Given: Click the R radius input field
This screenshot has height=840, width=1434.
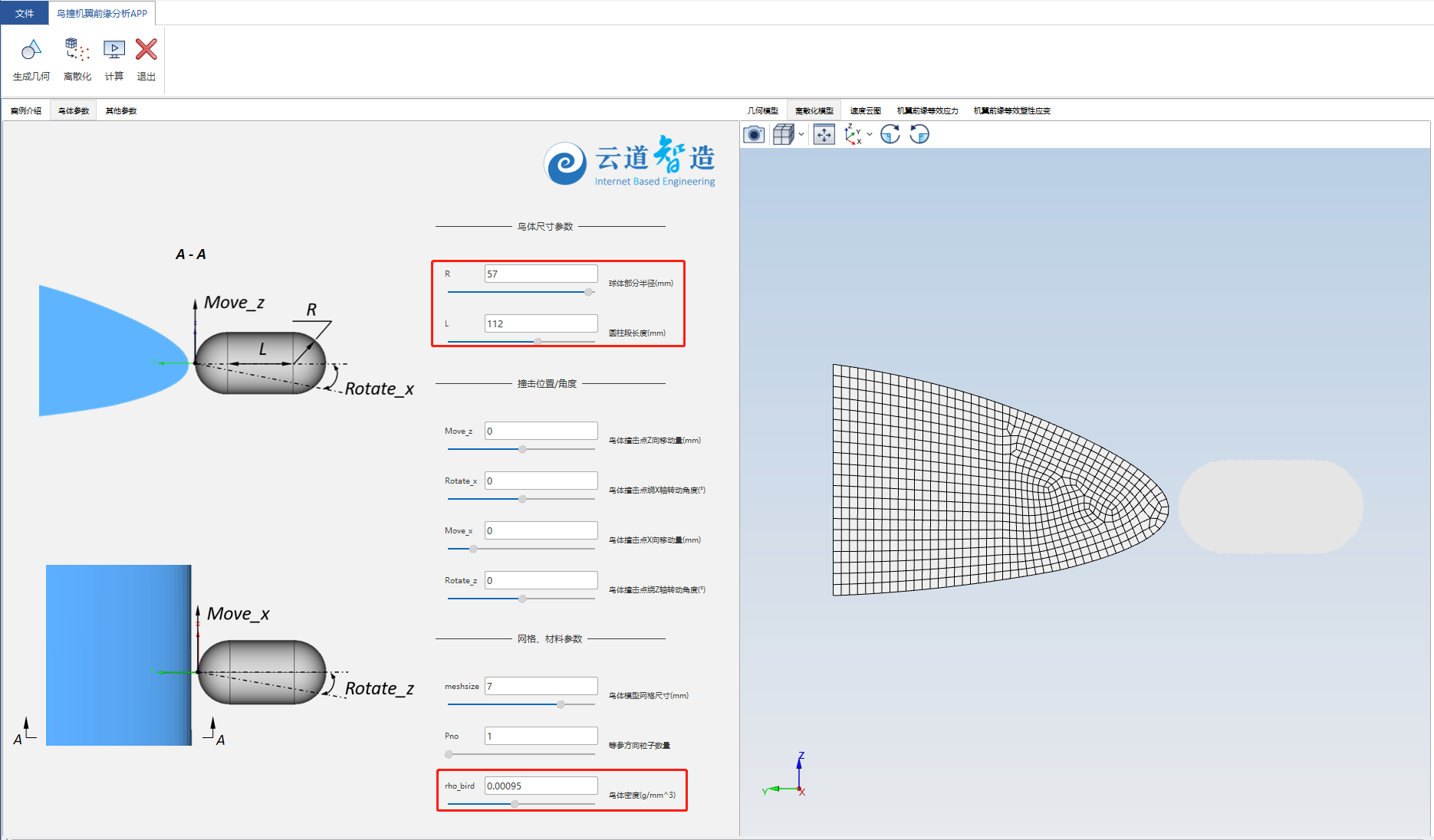Looking at the screenshot, I should [541, 274].
